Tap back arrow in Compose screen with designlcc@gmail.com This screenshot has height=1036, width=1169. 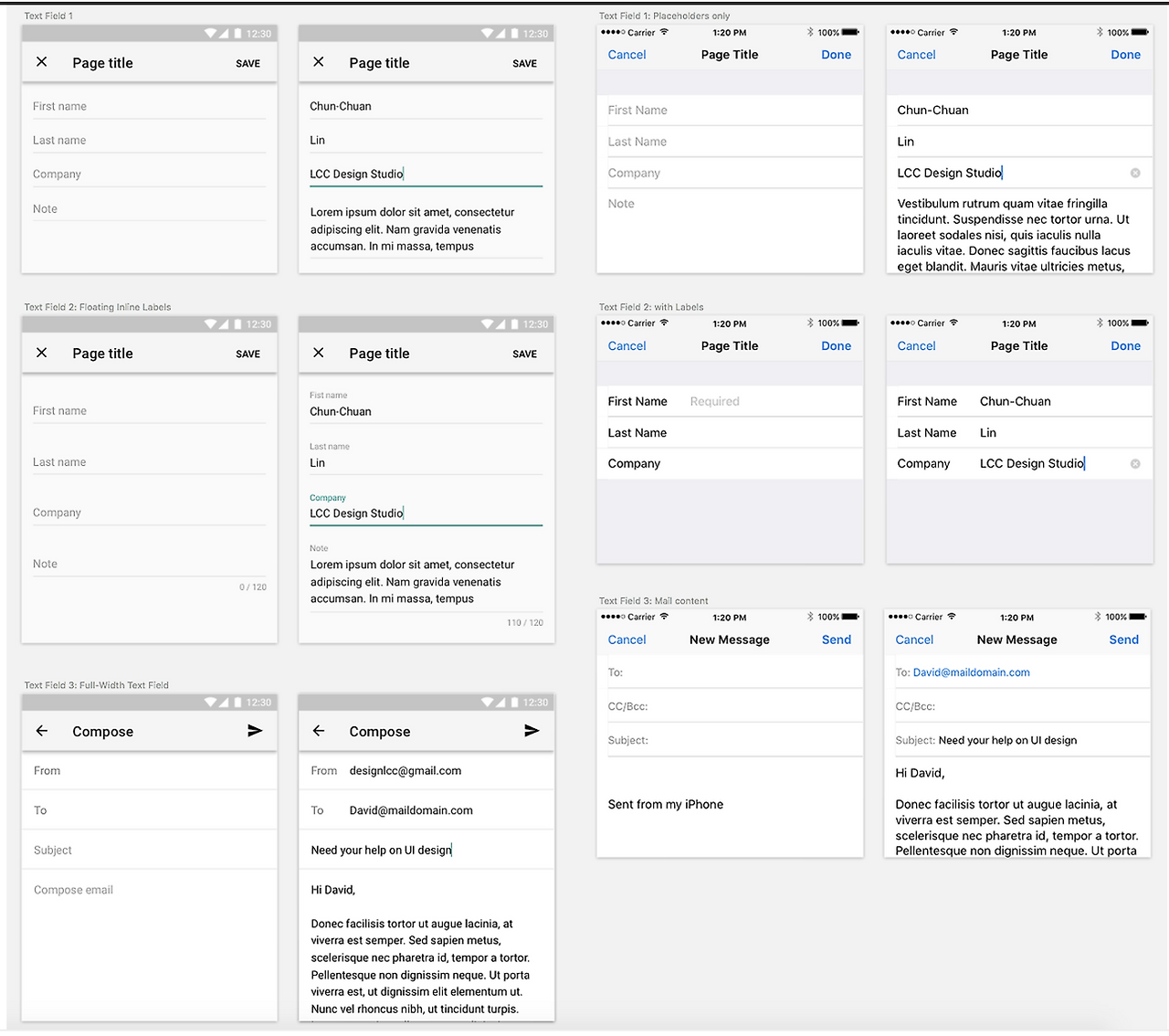318,731
